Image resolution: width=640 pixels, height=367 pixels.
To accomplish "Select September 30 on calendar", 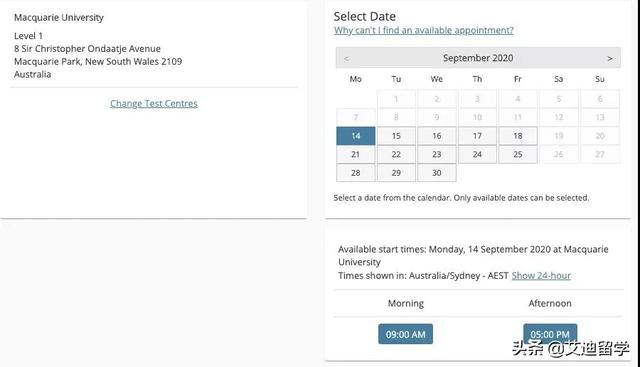I will click(437, 173).
